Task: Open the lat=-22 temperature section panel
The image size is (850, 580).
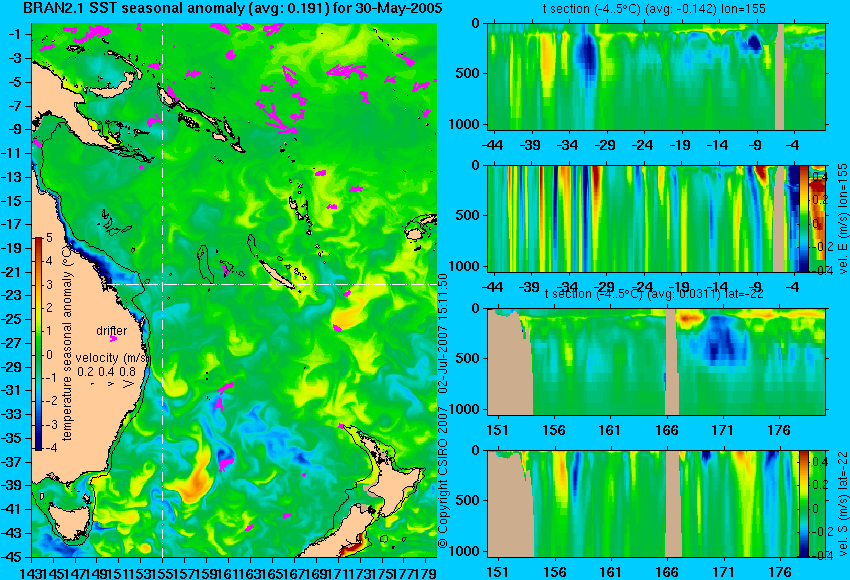Action: [x=656, y=362]
